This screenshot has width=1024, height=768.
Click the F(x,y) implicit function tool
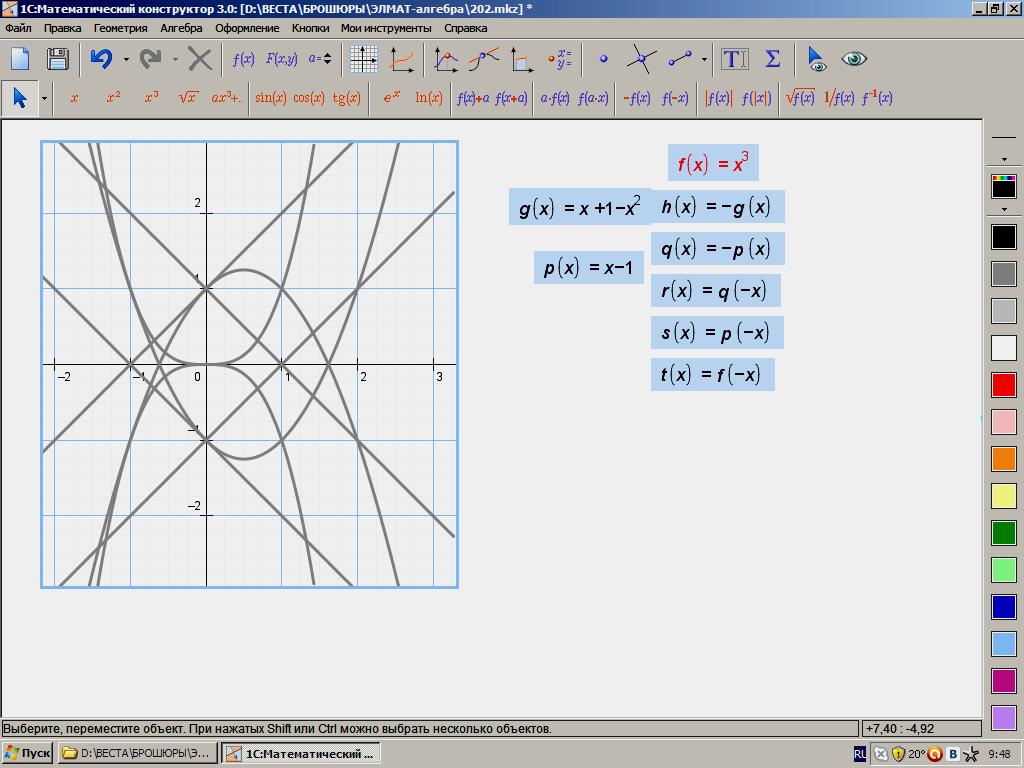281,59
